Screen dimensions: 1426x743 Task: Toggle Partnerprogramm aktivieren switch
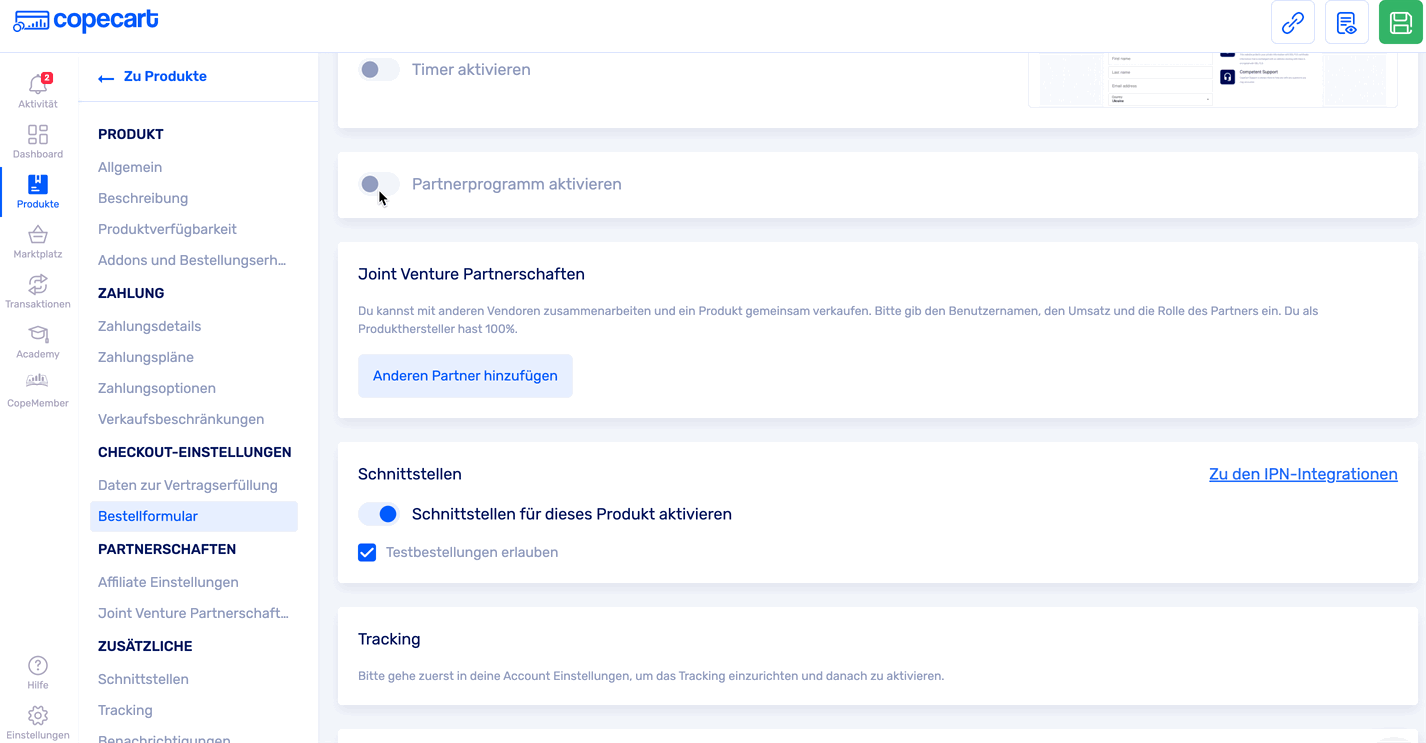[x=379, y=184]
